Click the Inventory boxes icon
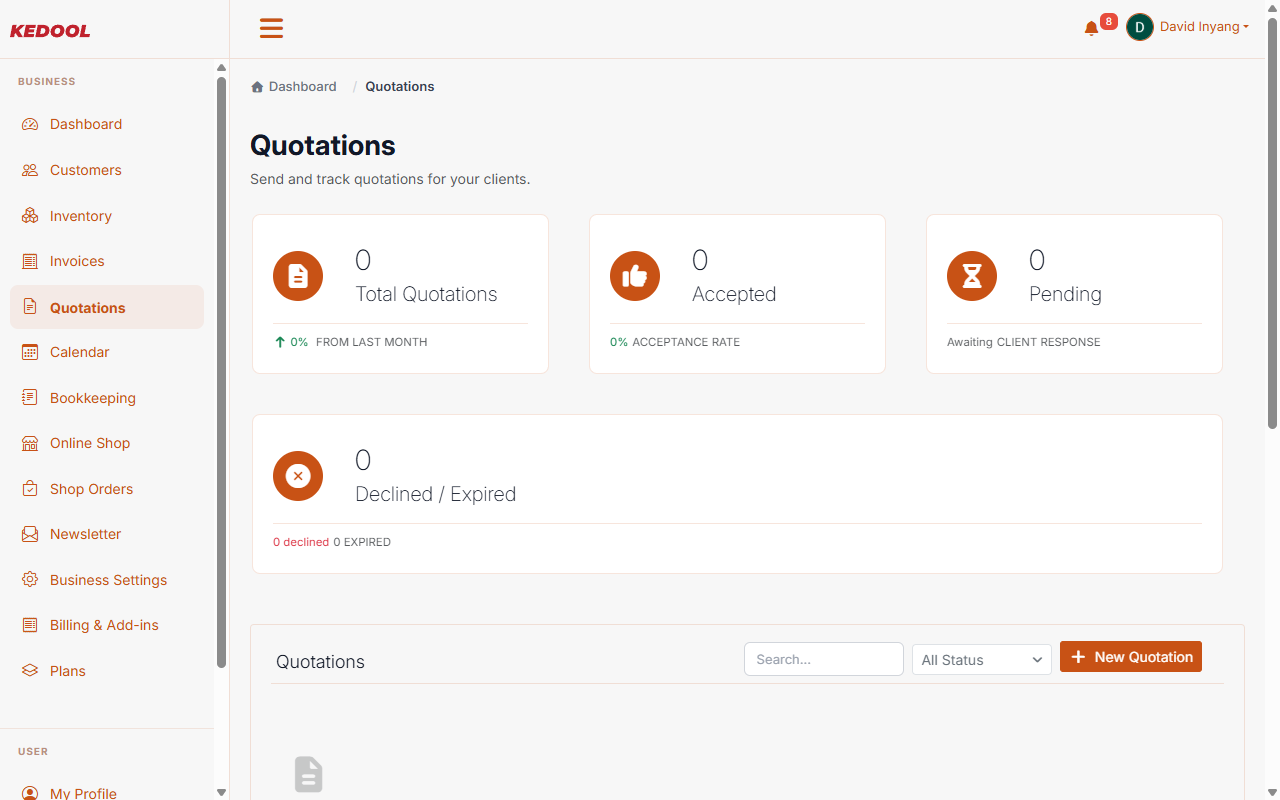This screenshot has width=1280, height=800. point(30,216)
